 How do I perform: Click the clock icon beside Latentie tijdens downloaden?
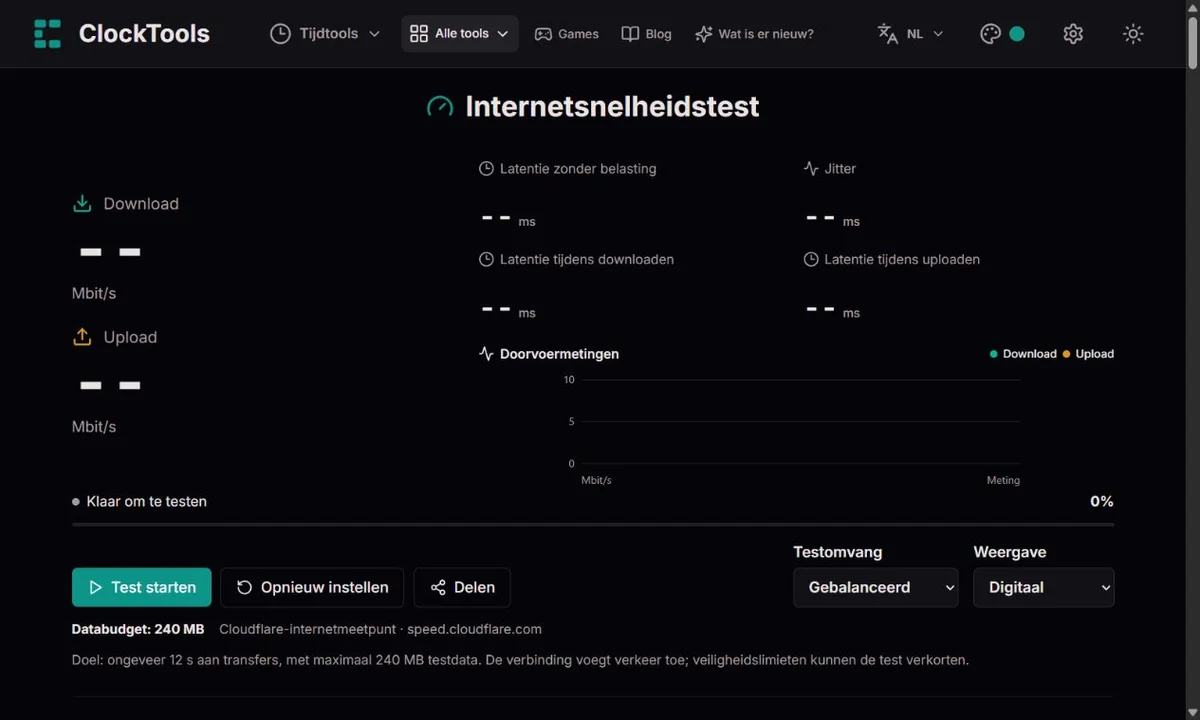[486, 260]
